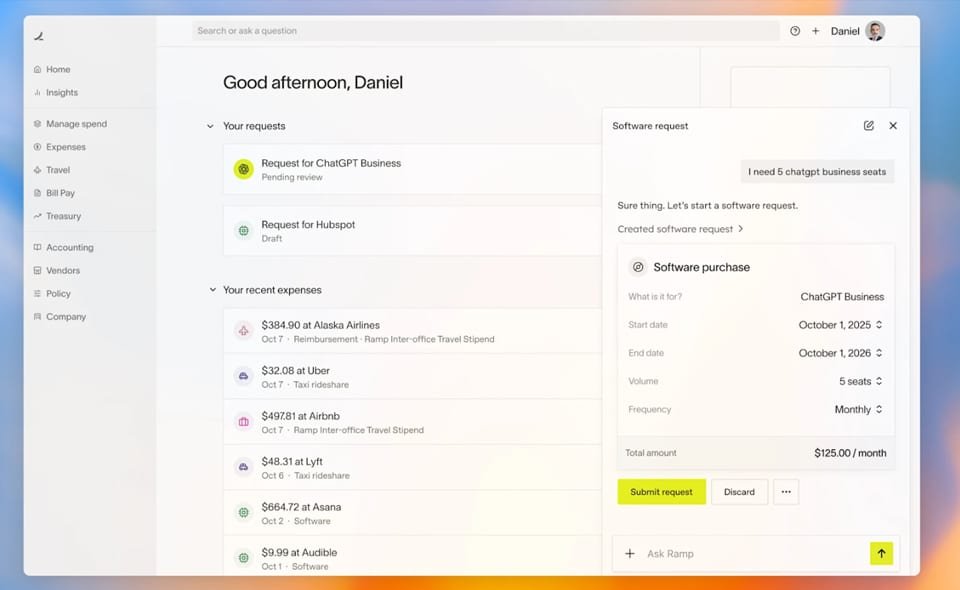Click the help question mark icon

(795, 31)
